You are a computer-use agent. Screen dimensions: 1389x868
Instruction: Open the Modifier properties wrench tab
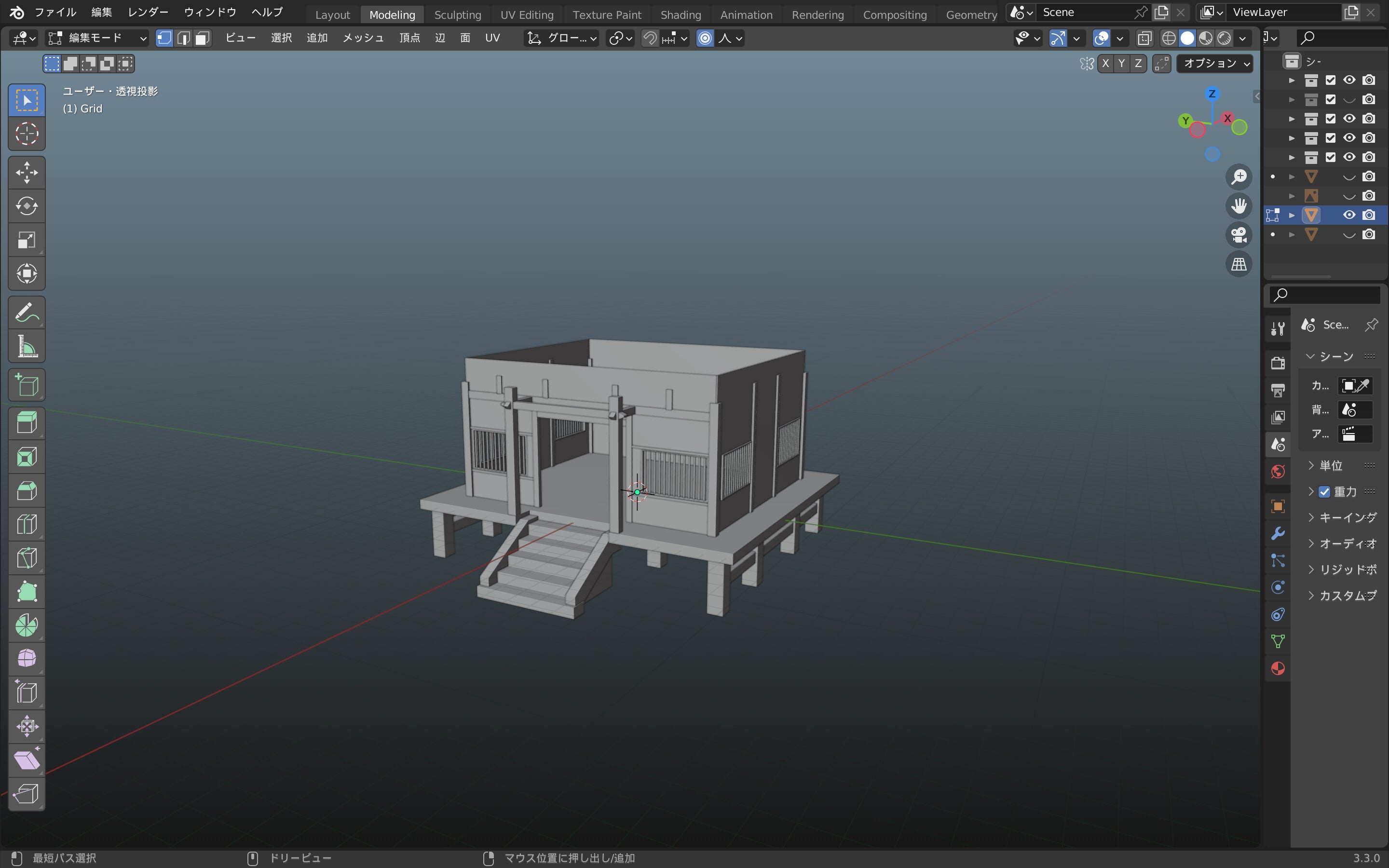pos(1278,533)
